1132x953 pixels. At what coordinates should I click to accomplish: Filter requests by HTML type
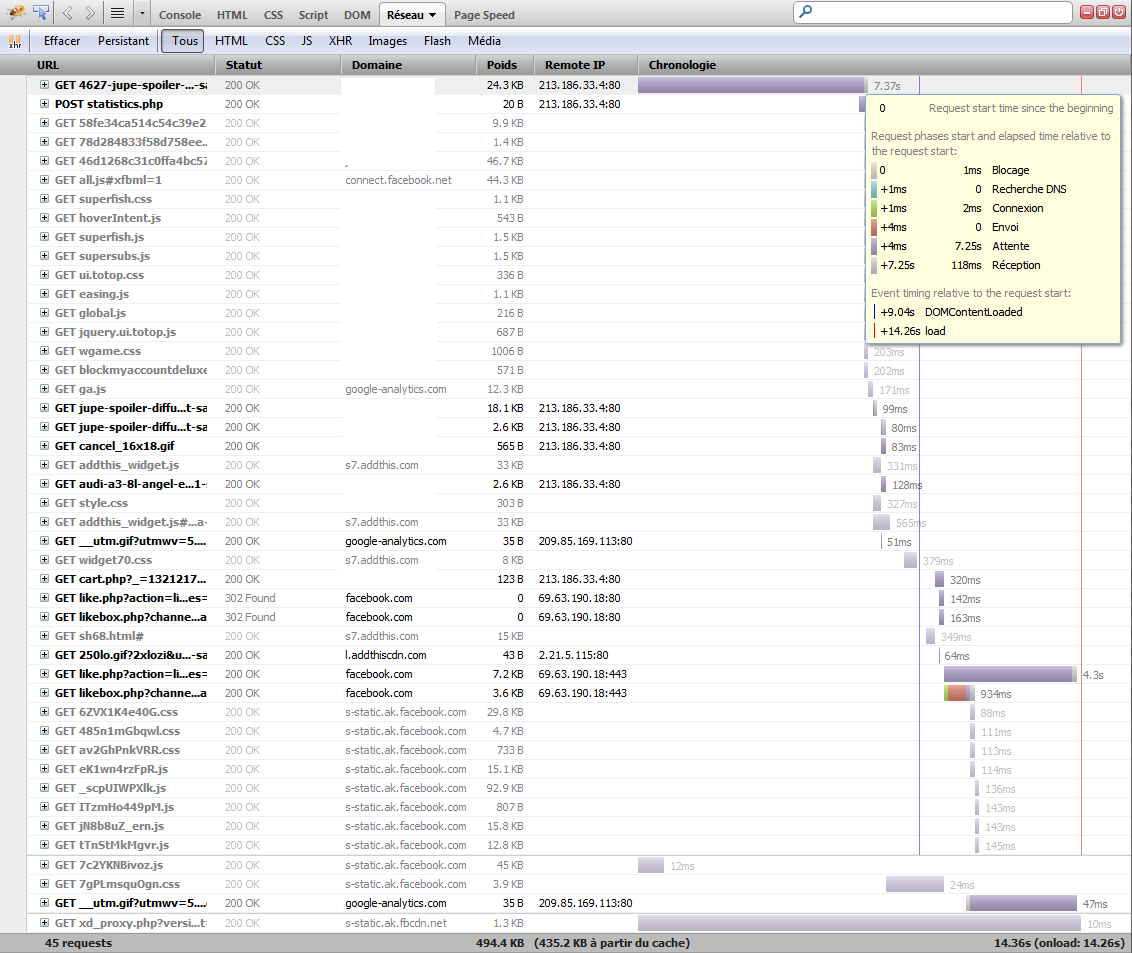tap(231, 41)
